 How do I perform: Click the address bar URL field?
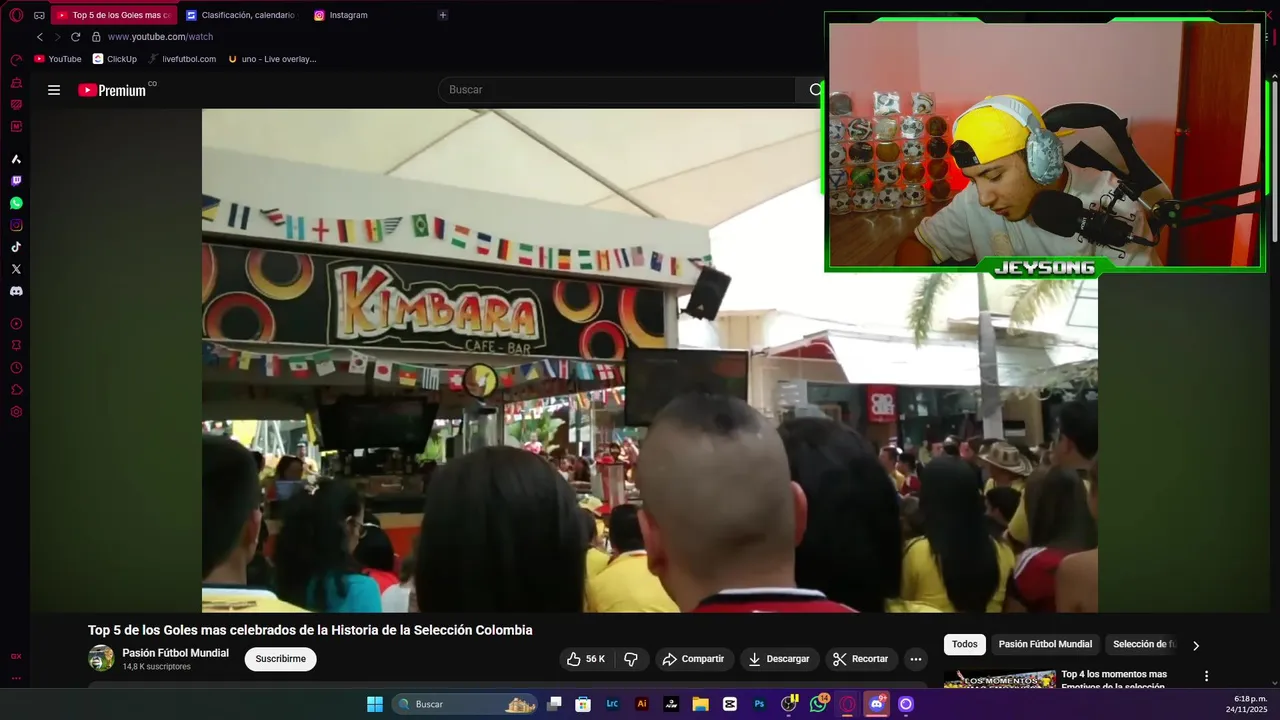[x=160, y=37]
